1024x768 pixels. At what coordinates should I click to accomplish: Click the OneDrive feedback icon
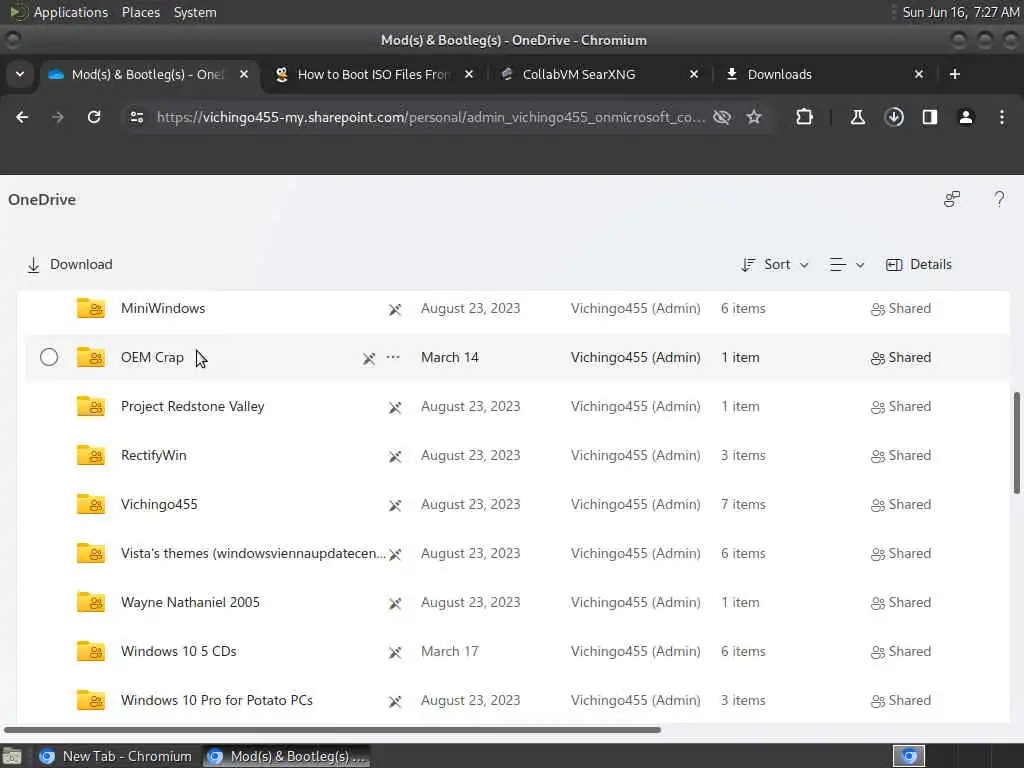click(952, 199)
